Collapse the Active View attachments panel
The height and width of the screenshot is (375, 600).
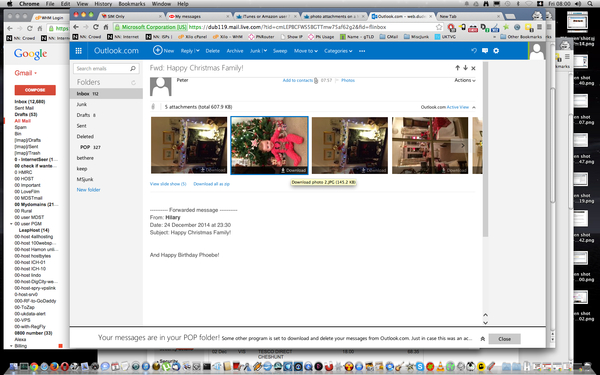click(474, 107)
